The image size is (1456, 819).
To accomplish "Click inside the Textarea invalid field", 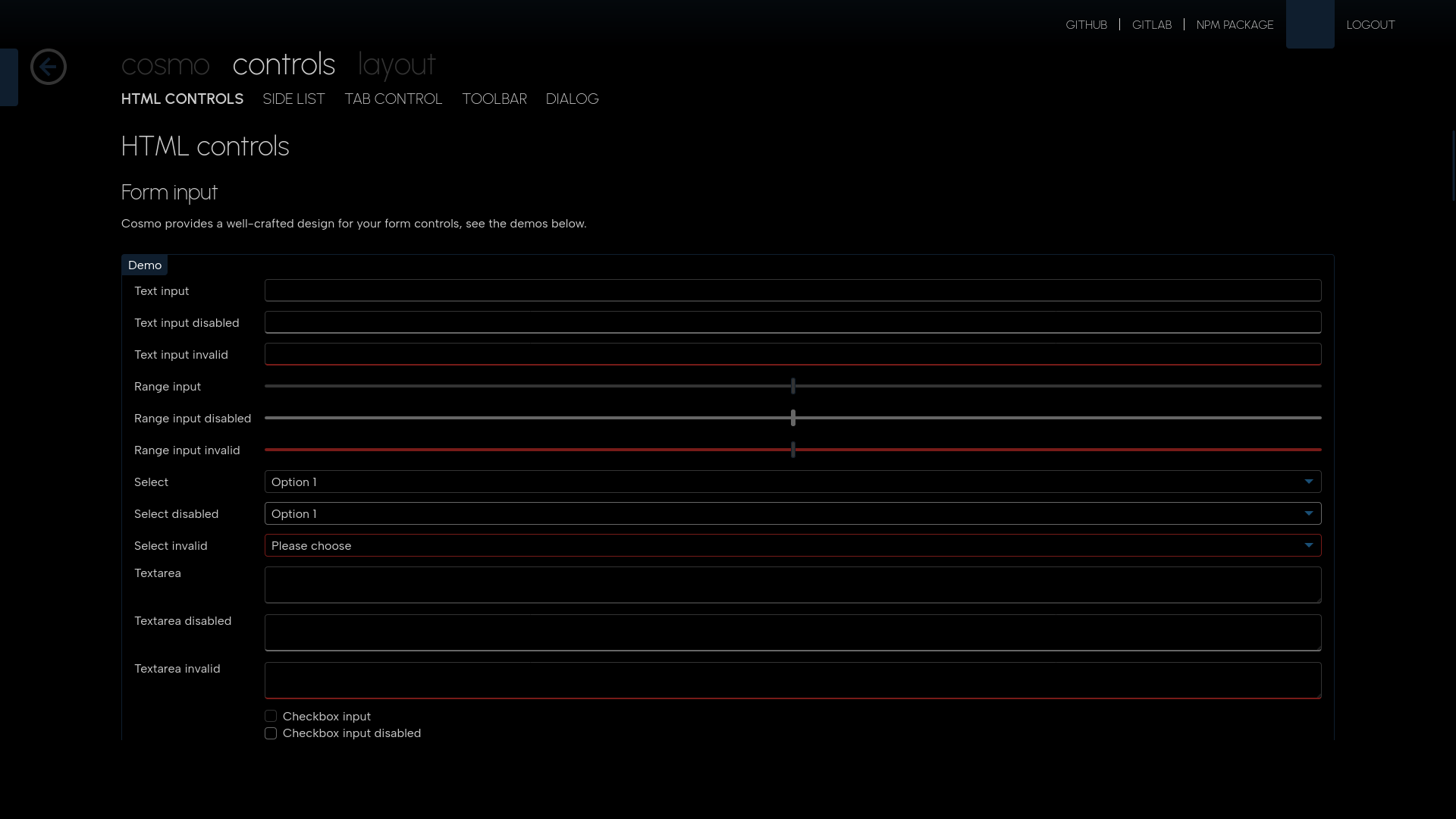I will point(792,680).
